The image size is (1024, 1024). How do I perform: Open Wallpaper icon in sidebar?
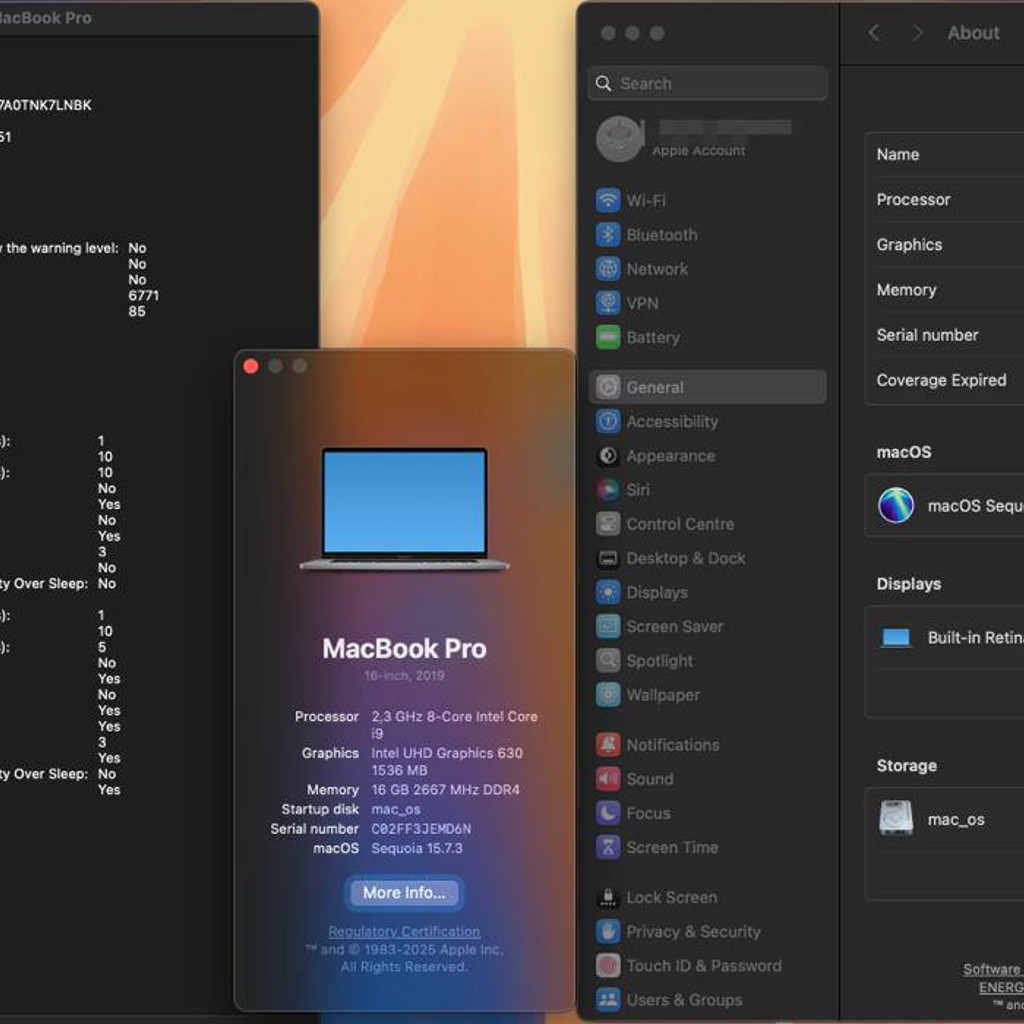click(x=607, y=695)
